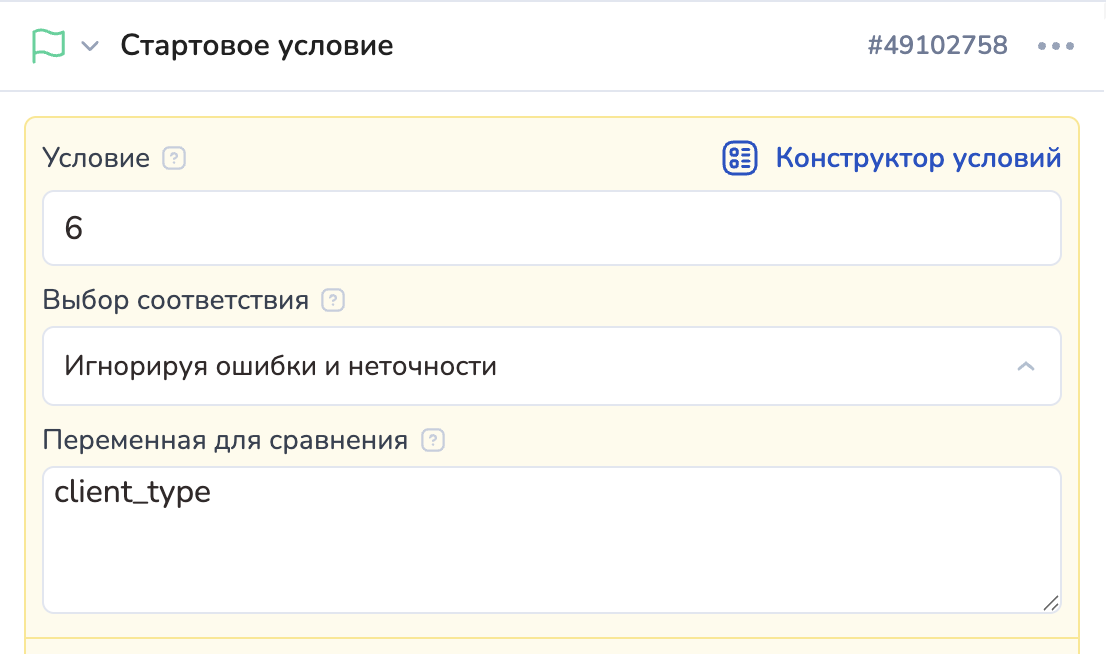1106x654 pixels.
Task: Click the condition constructor list icon
Action: (x=740, y=158)
